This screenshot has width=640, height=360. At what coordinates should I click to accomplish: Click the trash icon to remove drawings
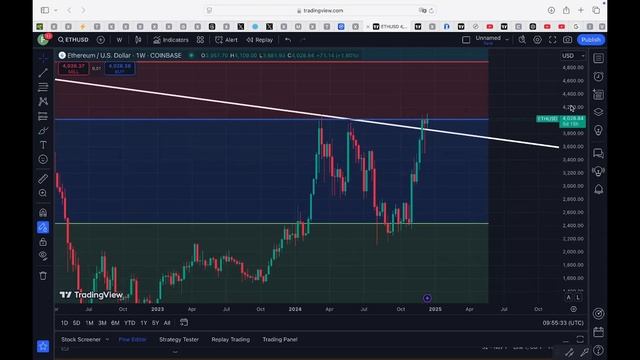pyautogui.click(x=43, y=276)
